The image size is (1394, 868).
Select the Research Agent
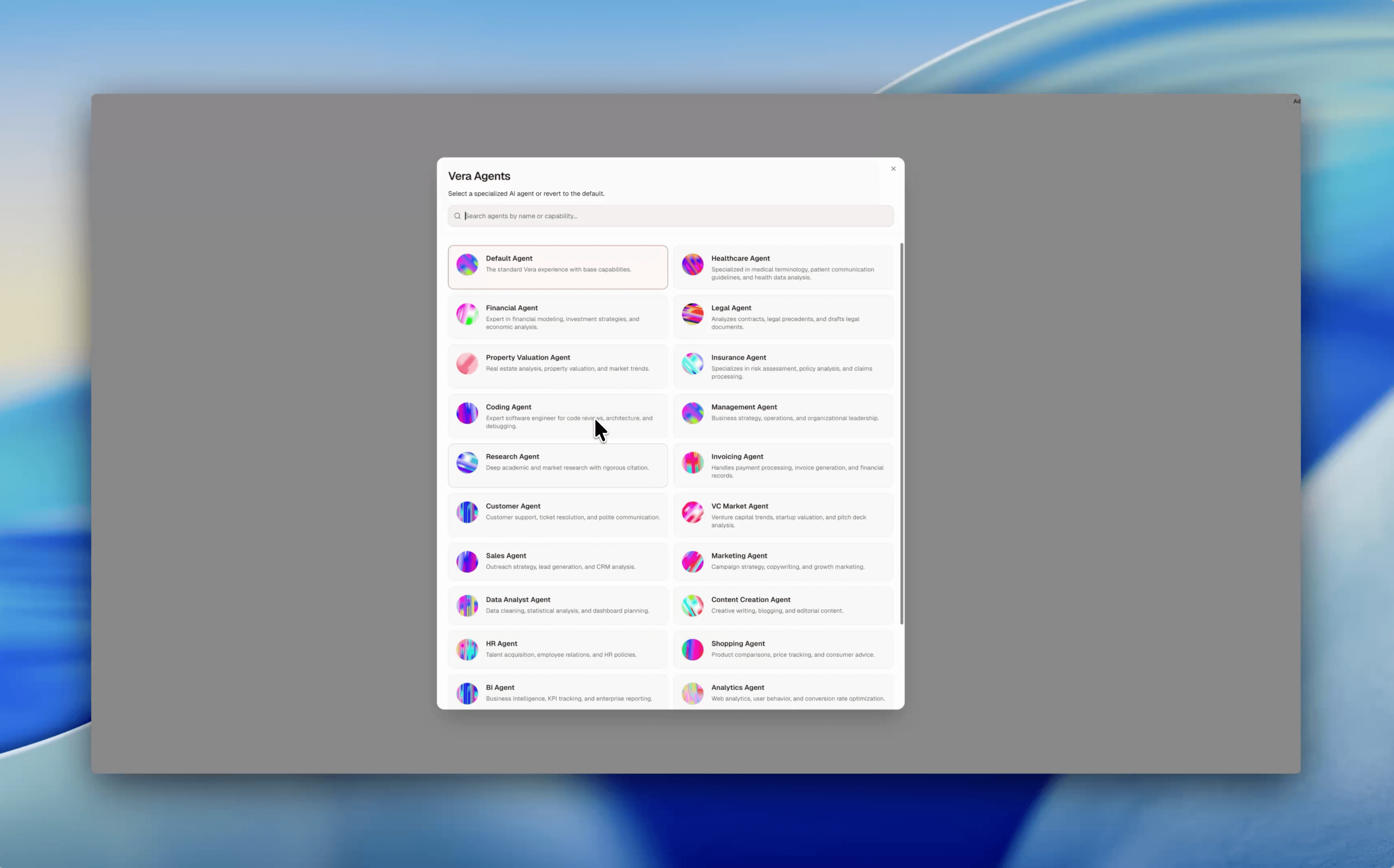click(557, 465)
